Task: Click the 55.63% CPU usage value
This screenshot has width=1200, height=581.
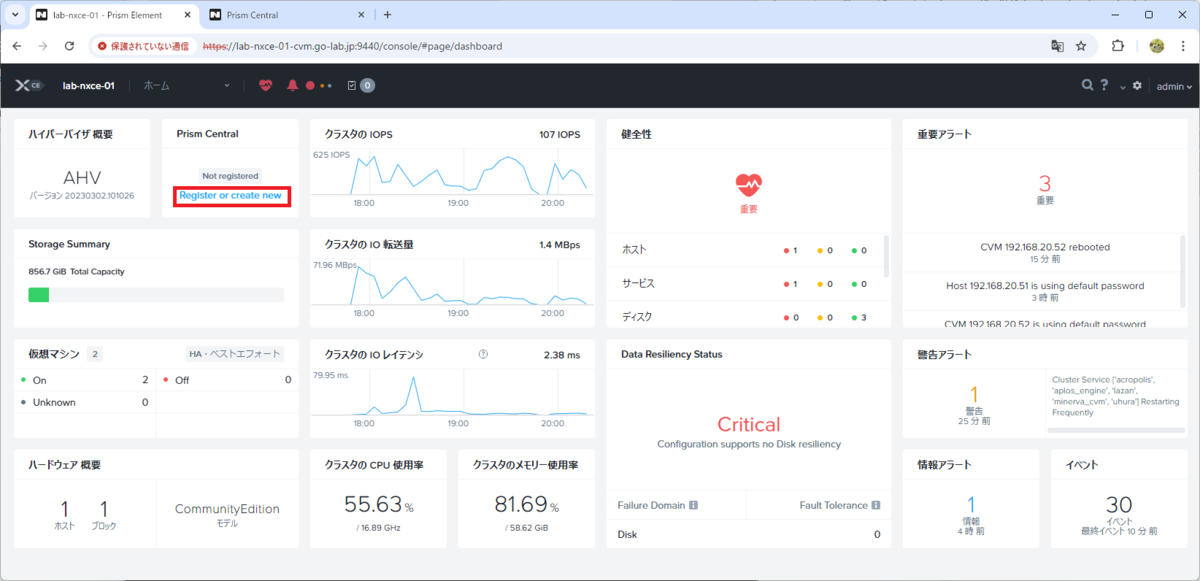Action: [379, 505]
